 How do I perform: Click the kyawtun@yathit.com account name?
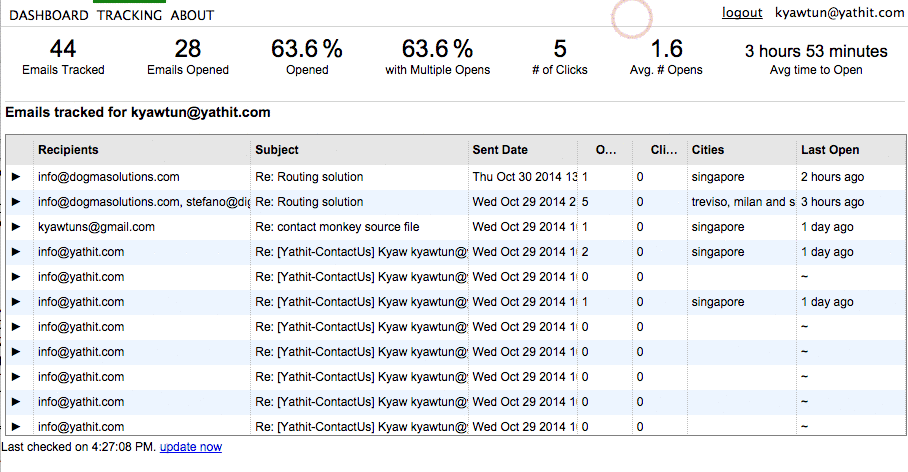point(840,13)
